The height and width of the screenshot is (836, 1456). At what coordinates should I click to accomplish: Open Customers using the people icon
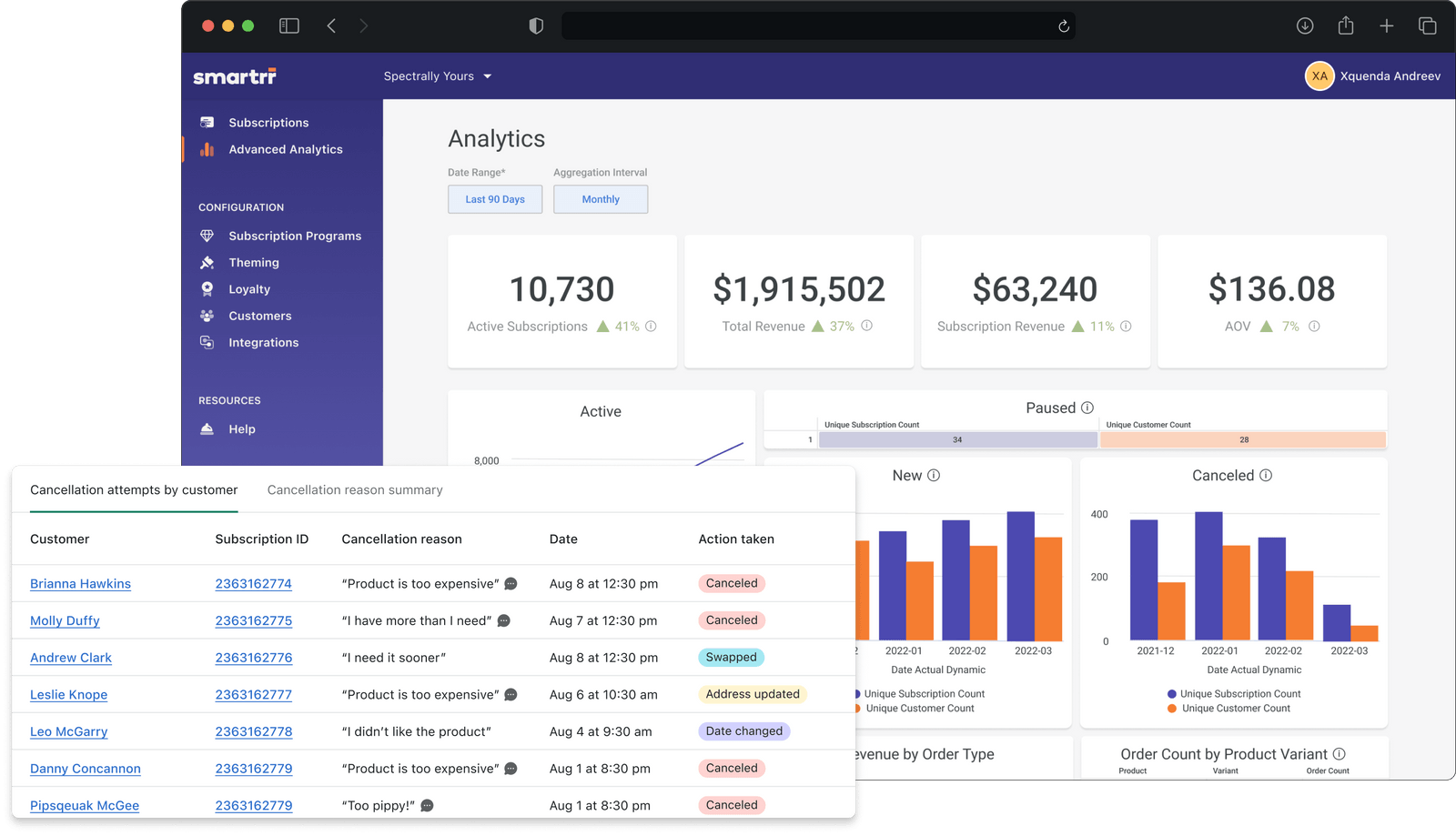207,316
